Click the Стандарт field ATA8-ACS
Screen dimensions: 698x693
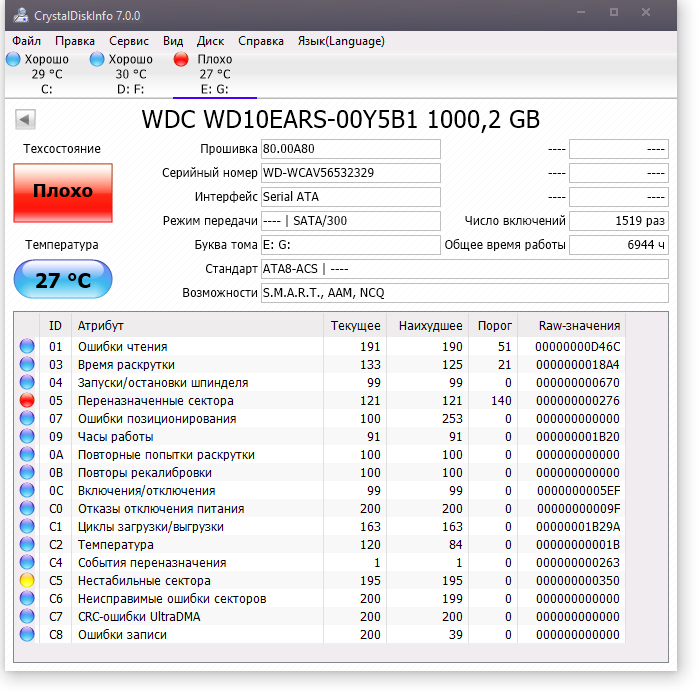pyautogui.click(x=465, y=269)
